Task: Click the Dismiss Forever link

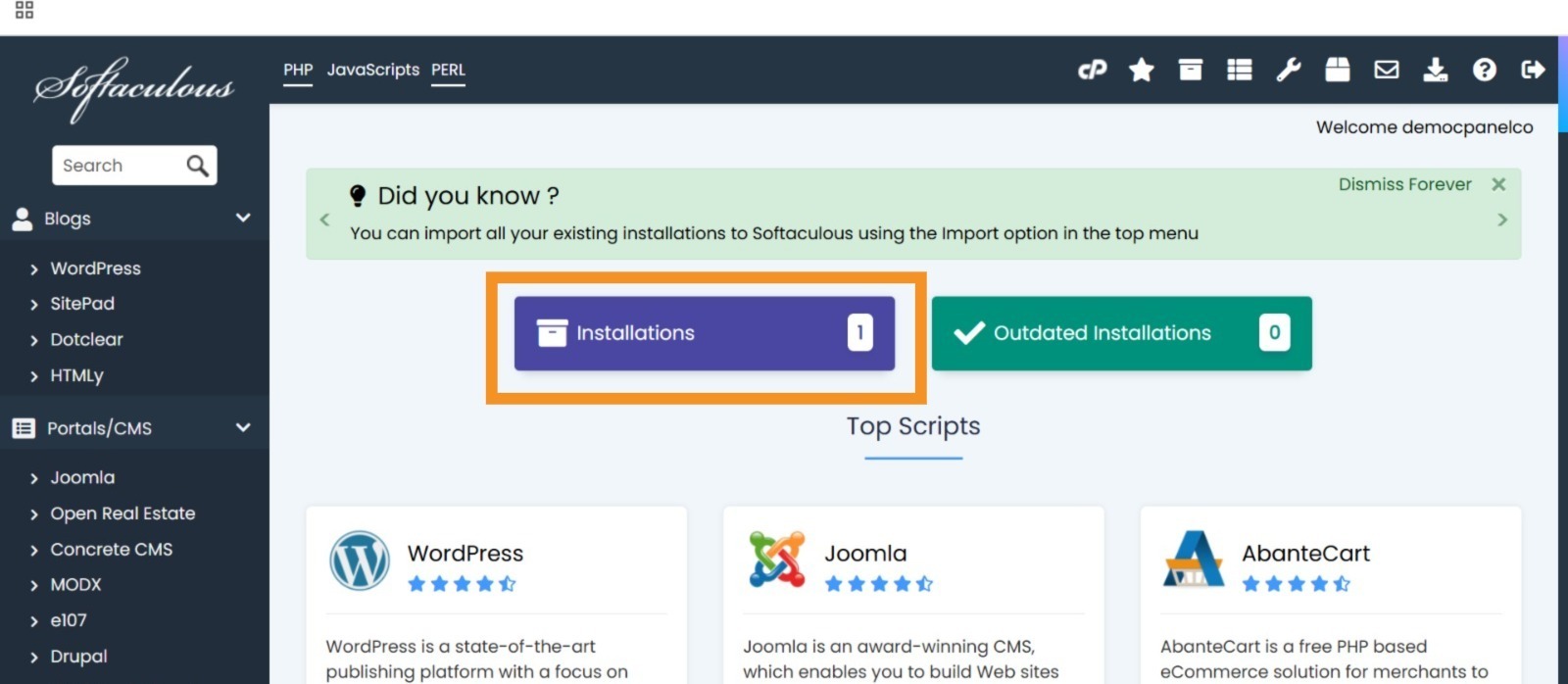Action: [x=1404, y=184]
